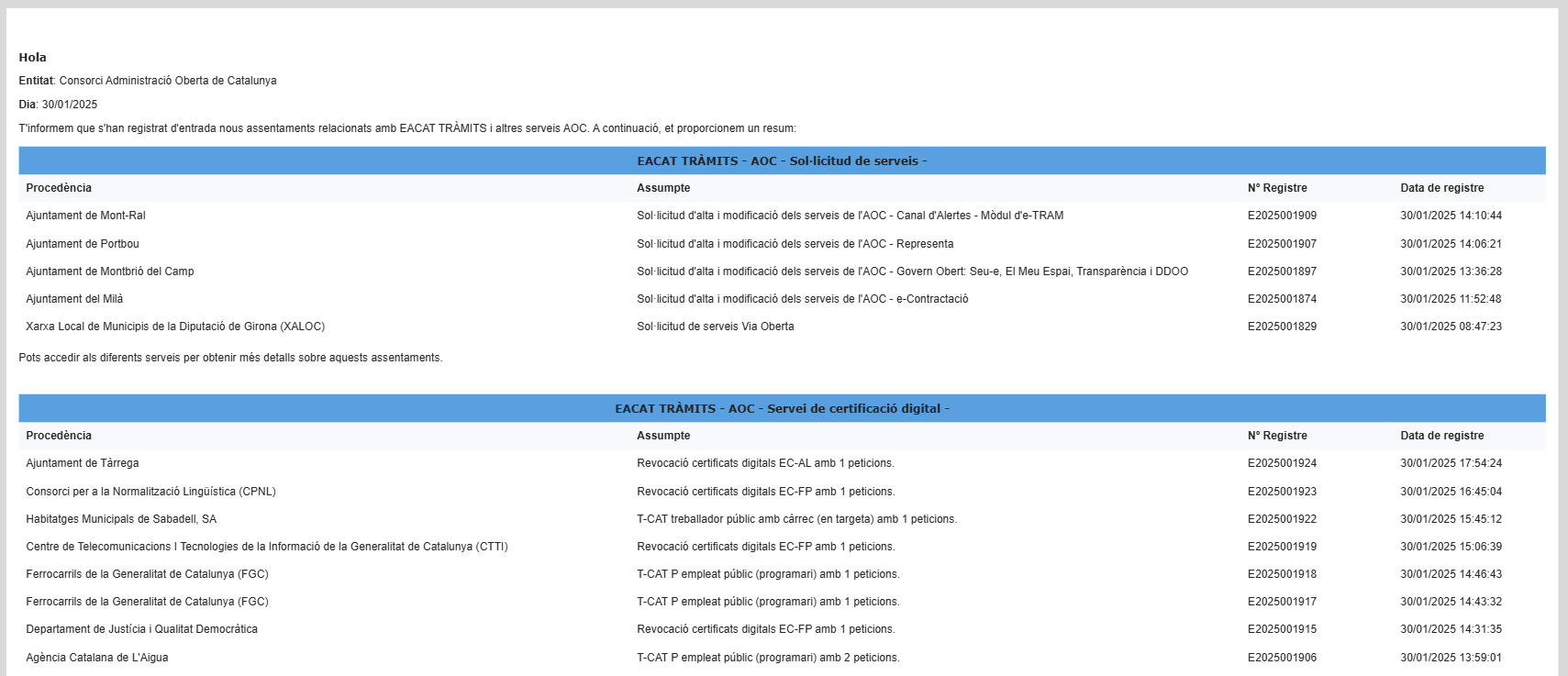Select the XALOC Girona origin entry

point(175,327)
